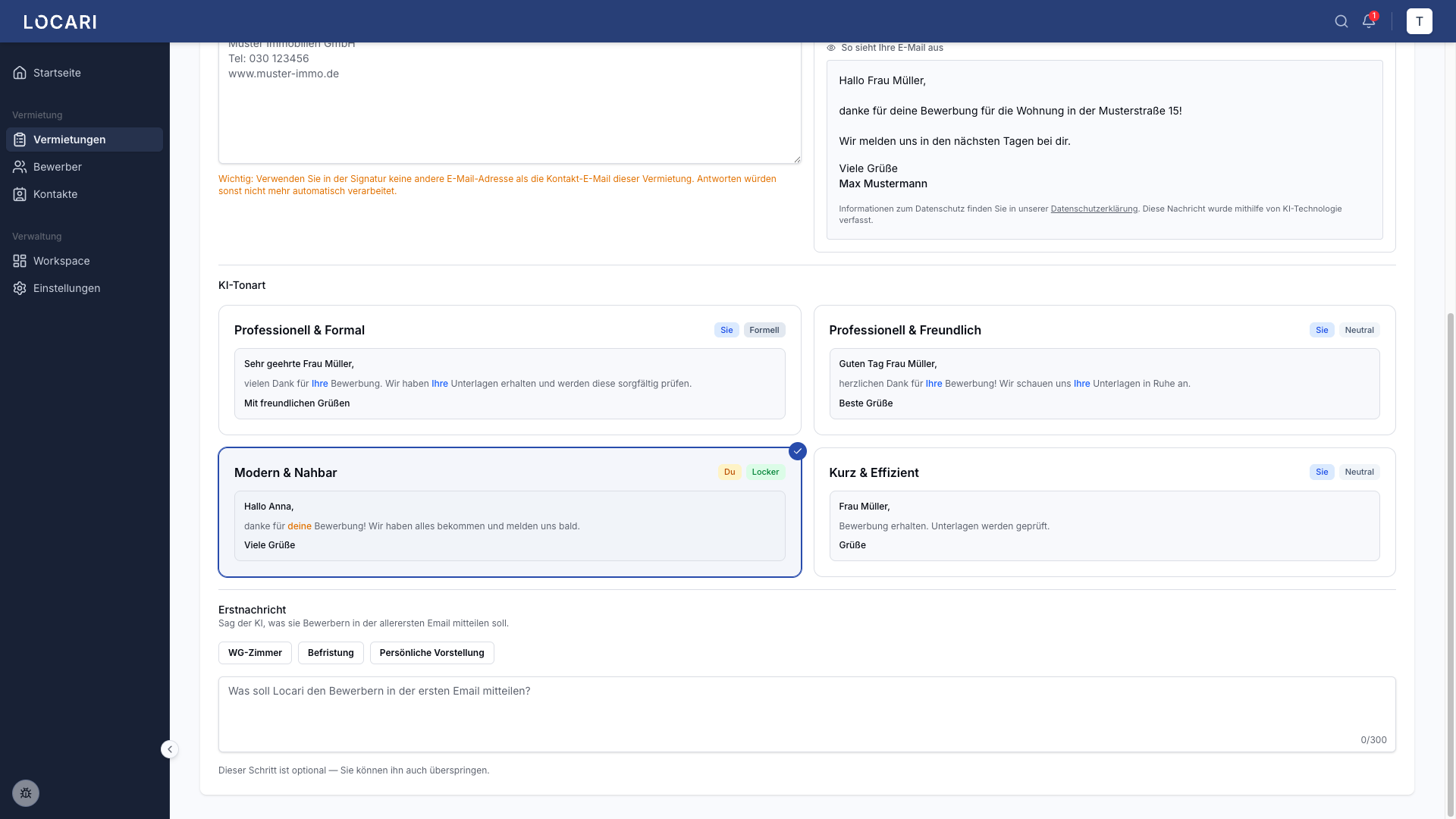Click the Workspace grid icon
The height and width of the screenshot is (819, 1456).
20,261
